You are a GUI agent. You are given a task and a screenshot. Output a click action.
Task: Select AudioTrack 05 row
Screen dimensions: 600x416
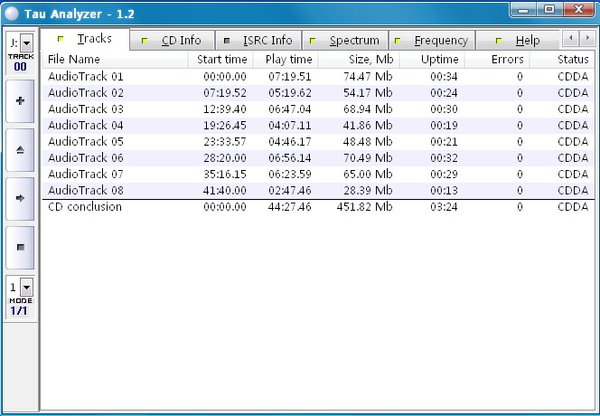tap(318, 142)
